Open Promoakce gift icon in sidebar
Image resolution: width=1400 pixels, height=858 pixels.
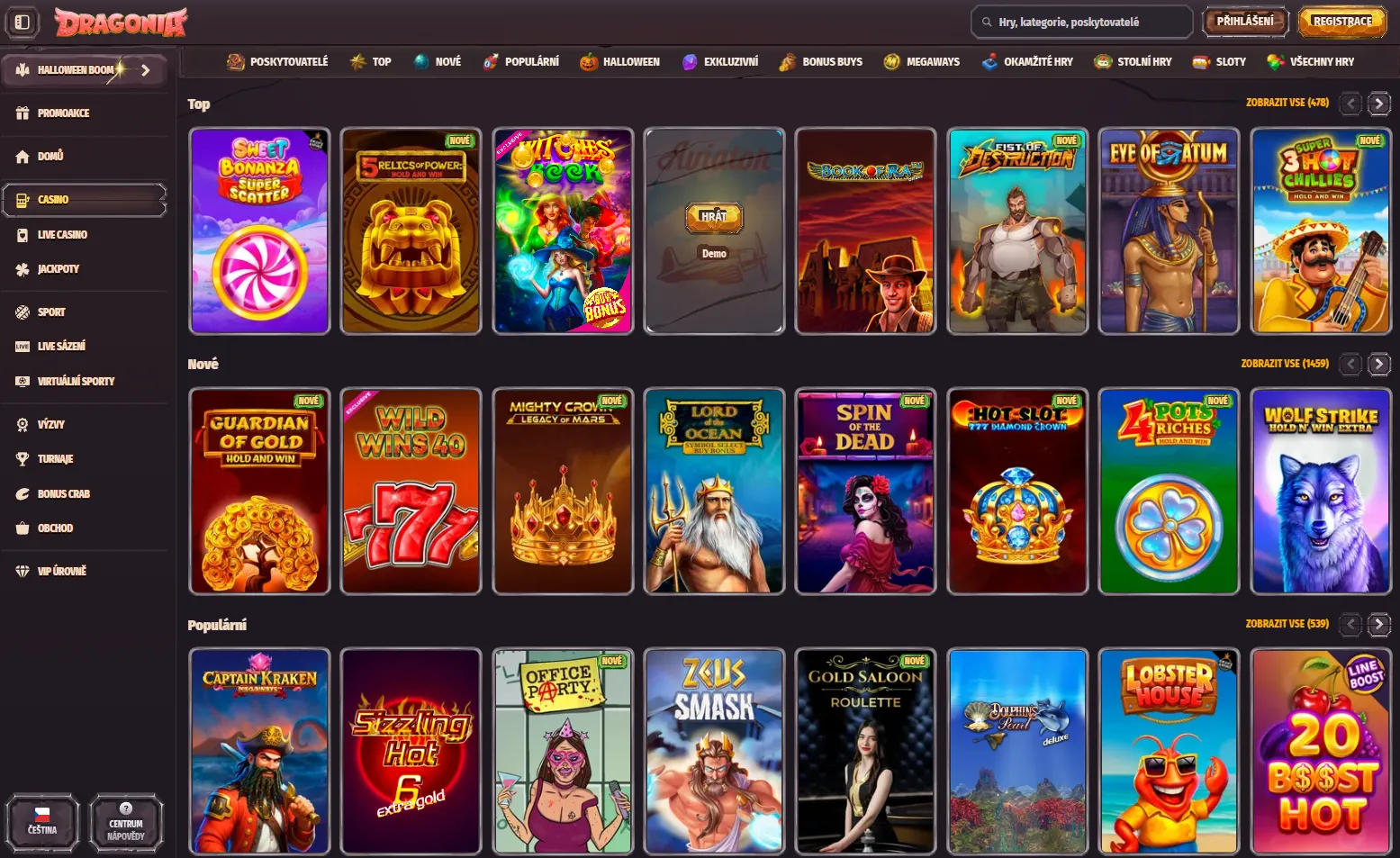click(23, 113)
